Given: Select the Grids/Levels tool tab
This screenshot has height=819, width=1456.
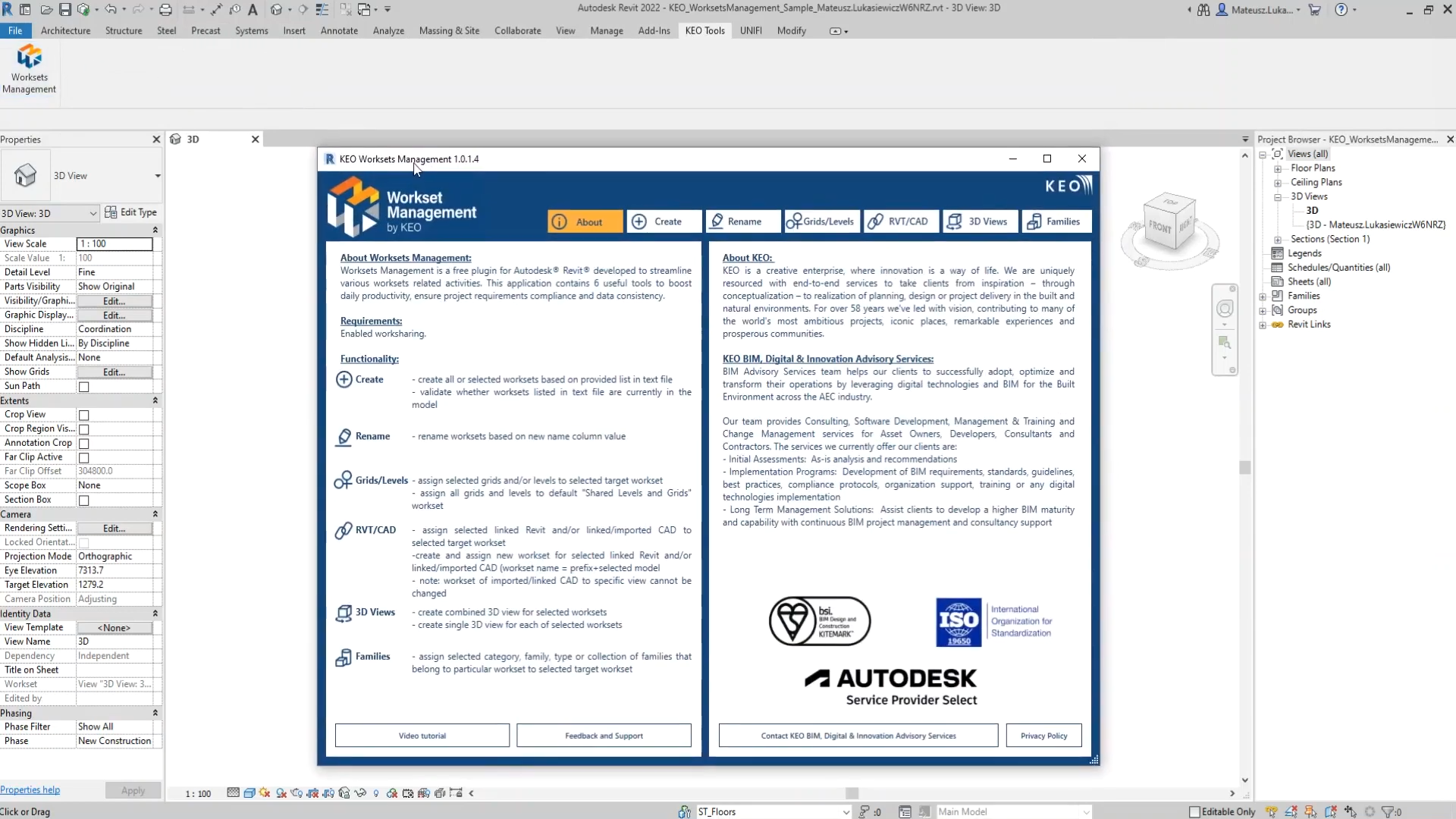Looking at the screenshot, I should click(x=821, y=221).
